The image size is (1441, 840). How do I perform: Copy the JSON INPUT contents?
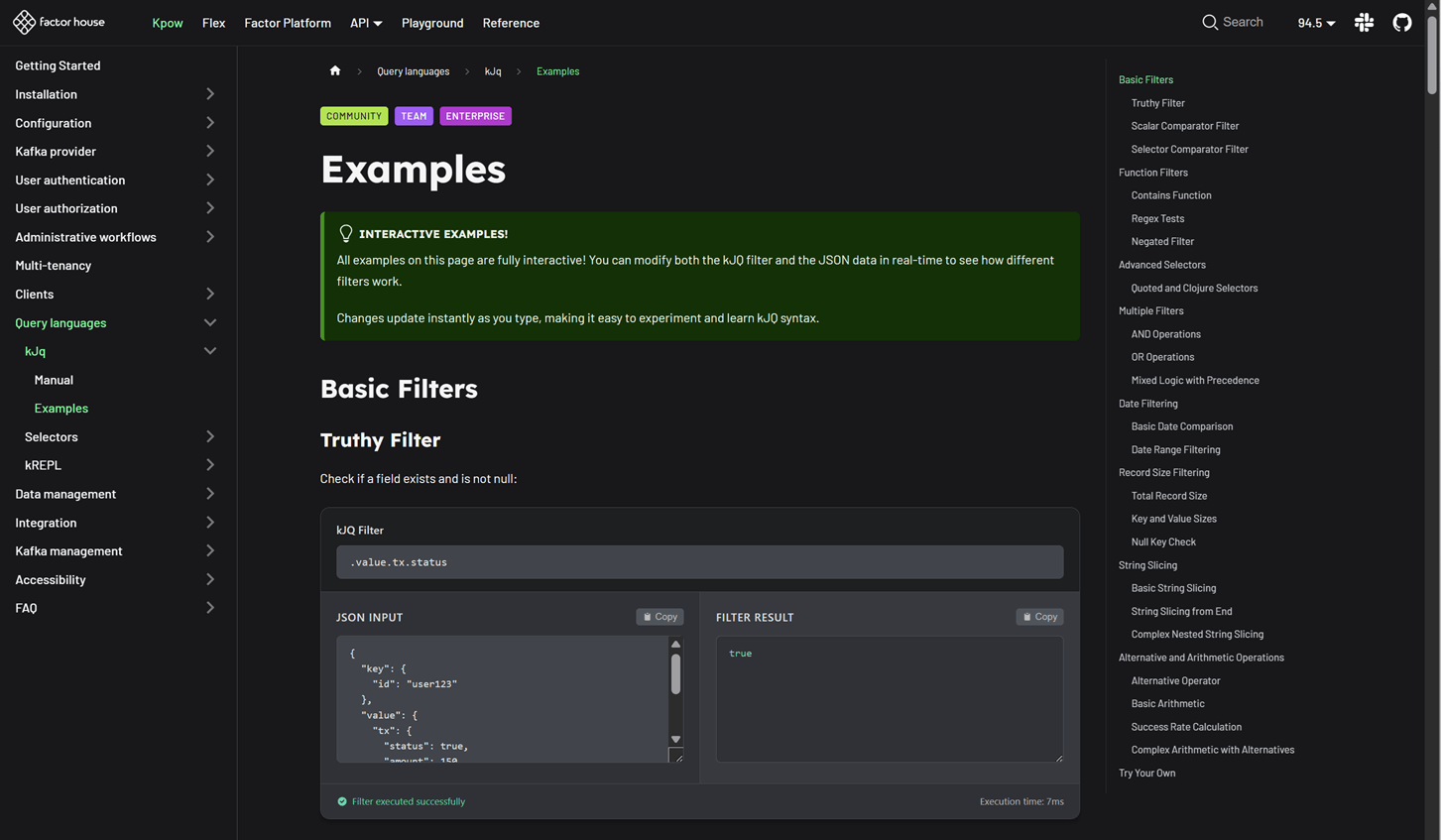coord(660,616)
